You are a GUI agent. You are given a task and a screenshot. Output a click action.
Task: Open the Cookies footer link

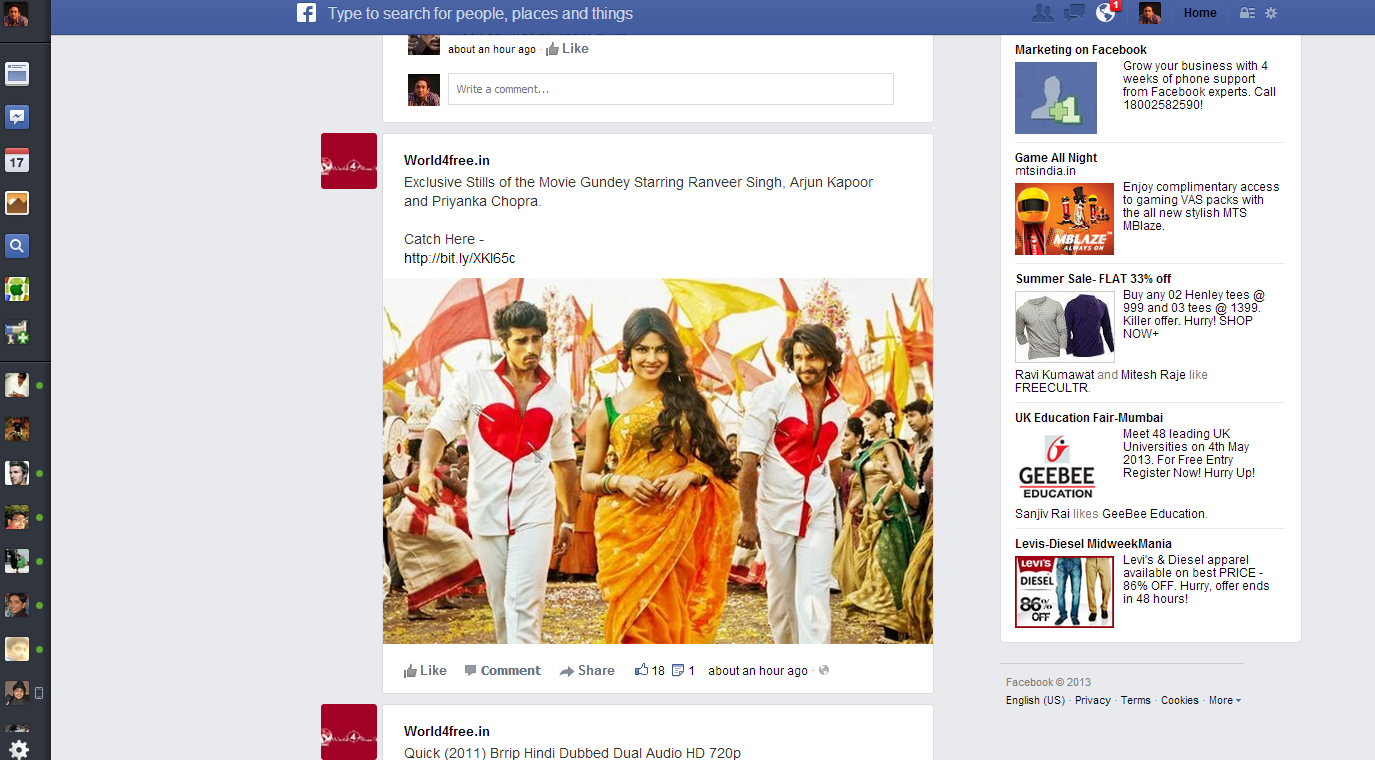[x=1180, y=700]
